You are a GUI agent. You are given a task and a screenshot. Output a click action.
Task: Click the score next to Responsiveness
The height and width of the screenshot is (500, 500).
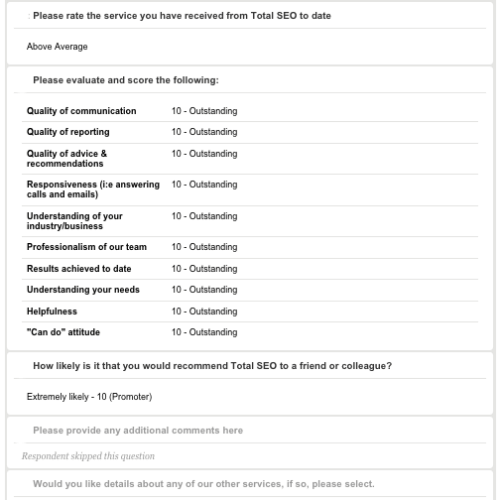click(204, 185)
